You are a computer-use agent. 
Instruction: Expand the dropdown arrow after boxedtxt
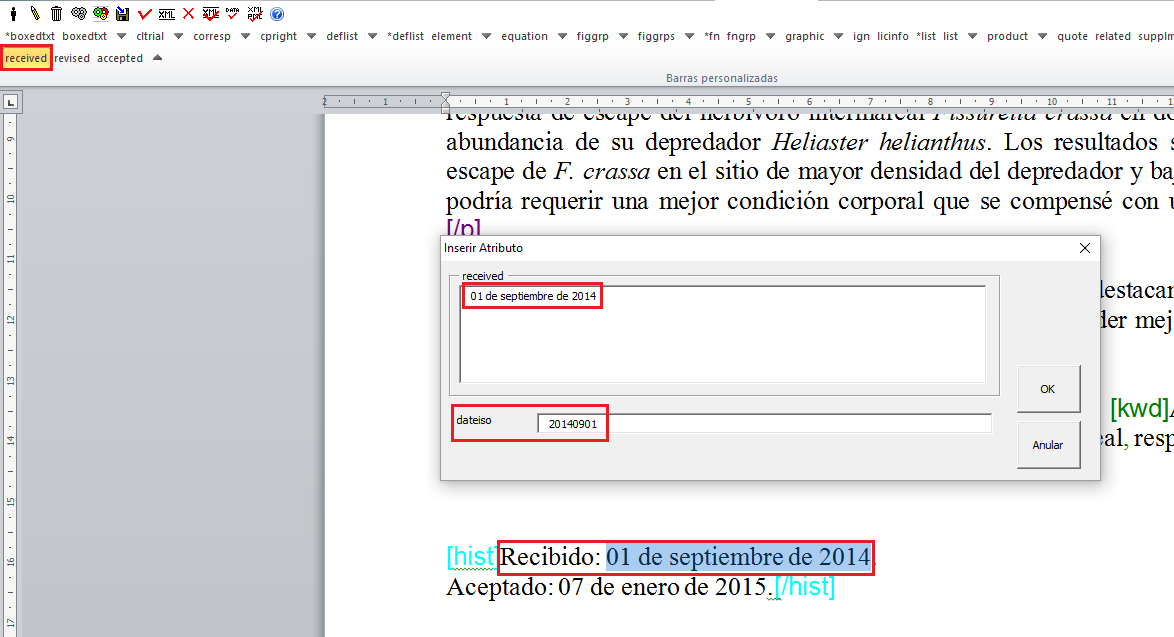(123, 36)
